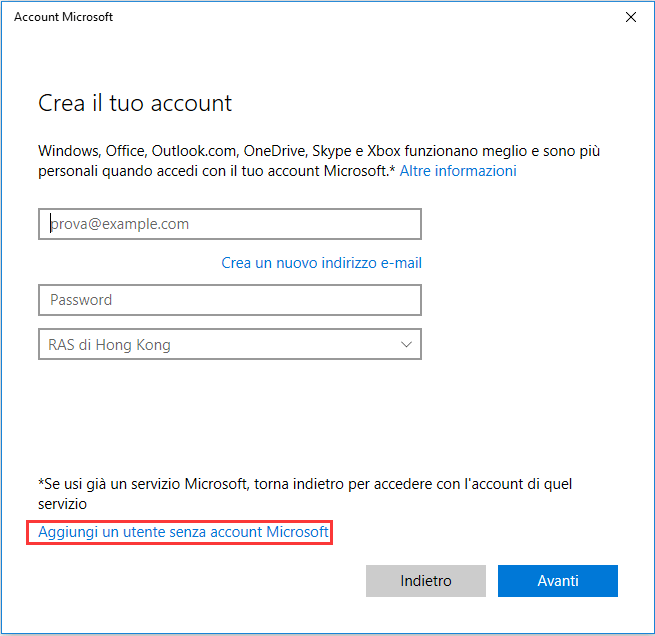Click the Account Microsoft window title
Viewport: 655px width, 636px height.
click(63, 17)
